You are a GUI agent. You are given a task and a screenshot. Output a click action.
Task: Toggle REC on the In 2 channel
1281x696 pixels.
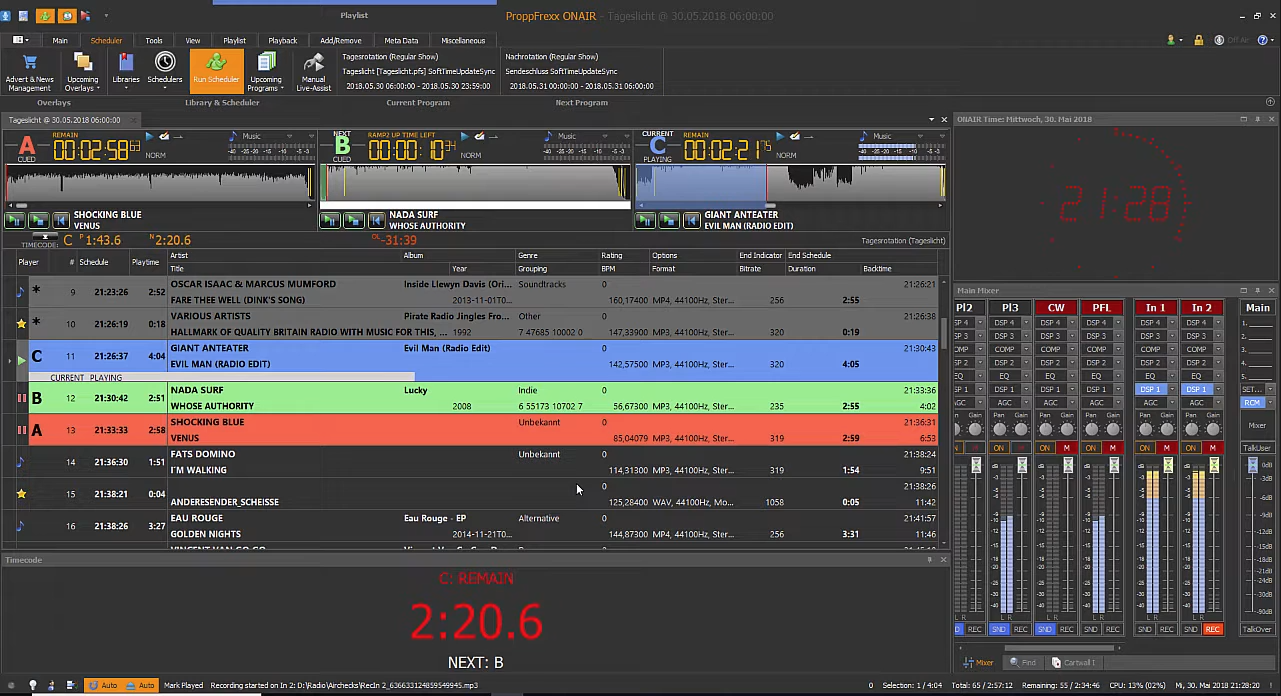point(1212,629)
